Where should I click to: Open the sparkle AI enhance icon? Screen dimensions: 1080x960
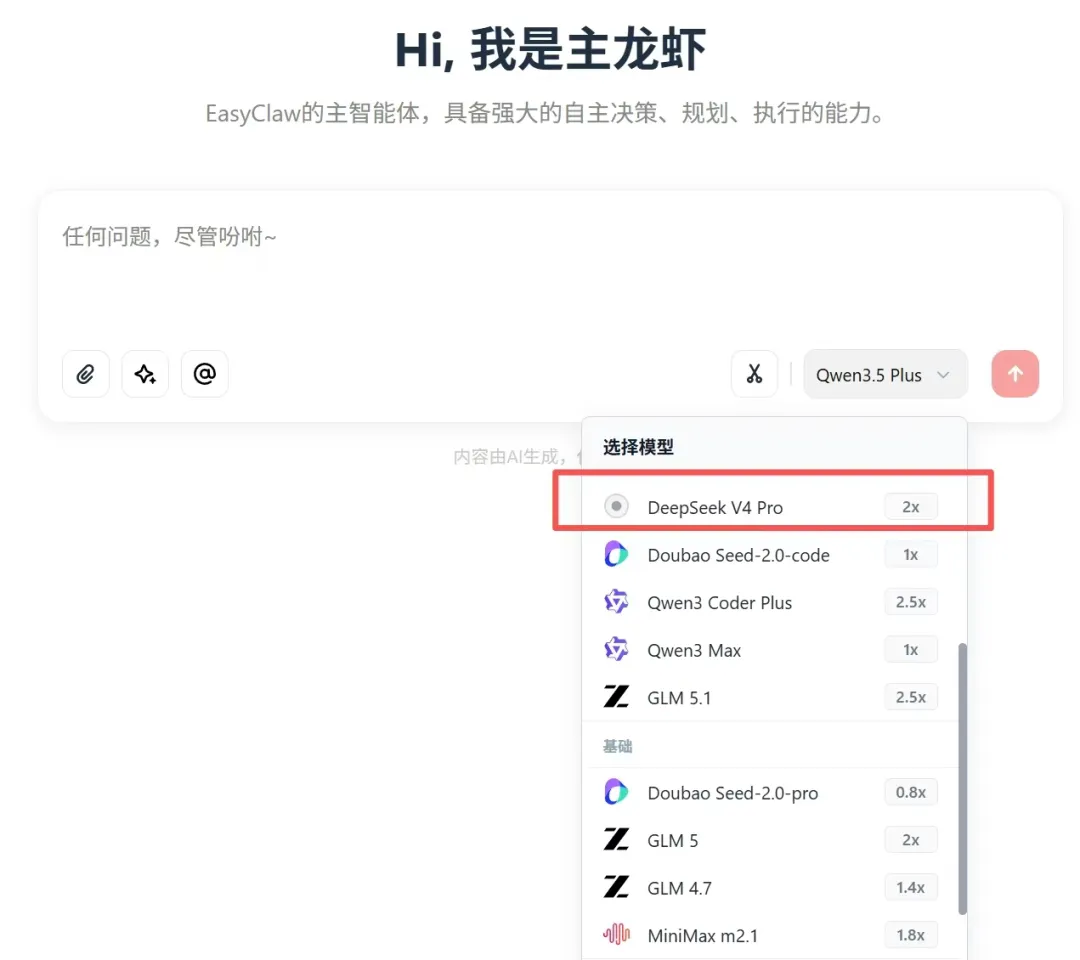pos(145,373)
